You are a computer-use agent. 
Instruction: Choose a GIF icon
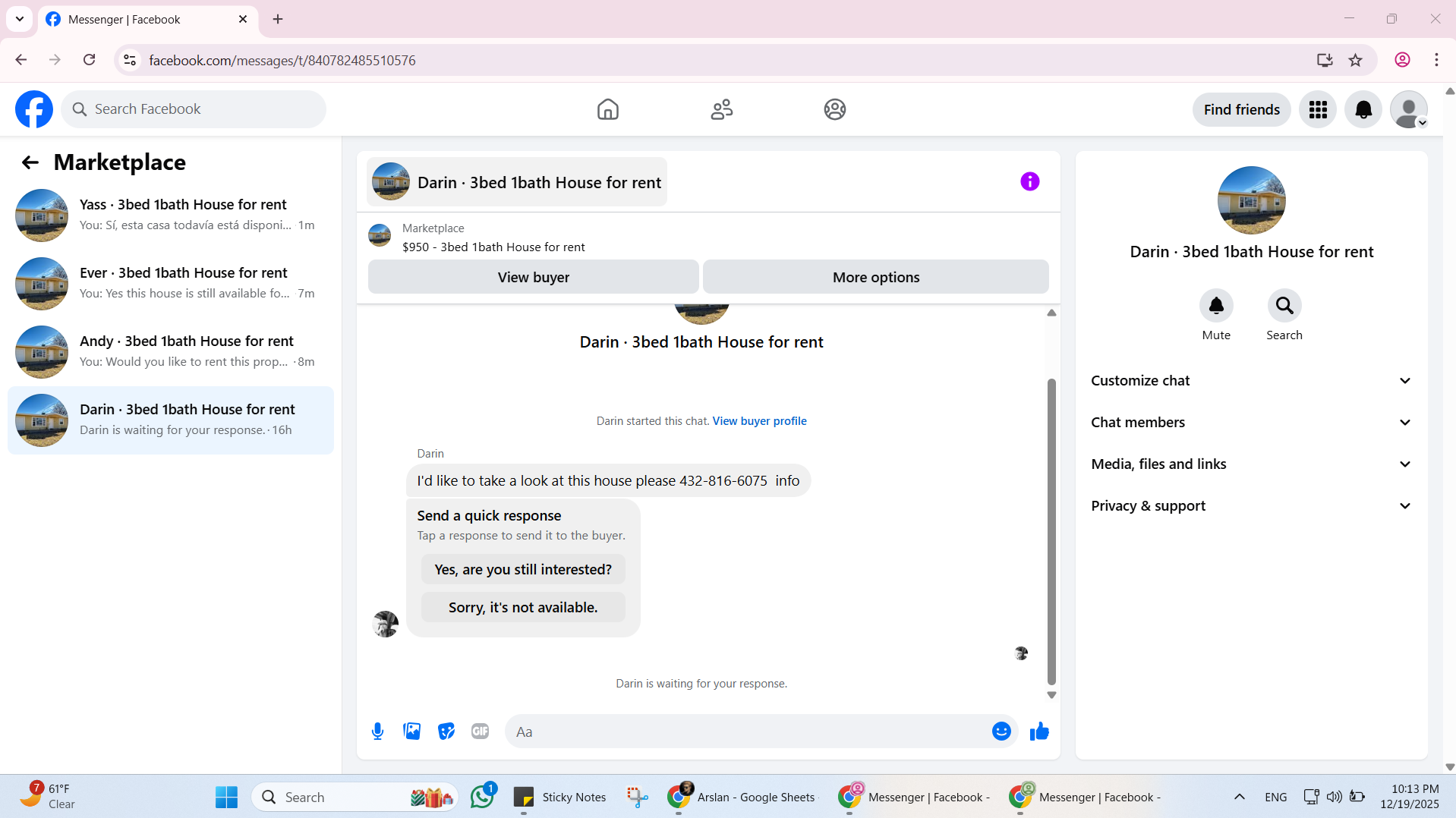coord(480,731)
